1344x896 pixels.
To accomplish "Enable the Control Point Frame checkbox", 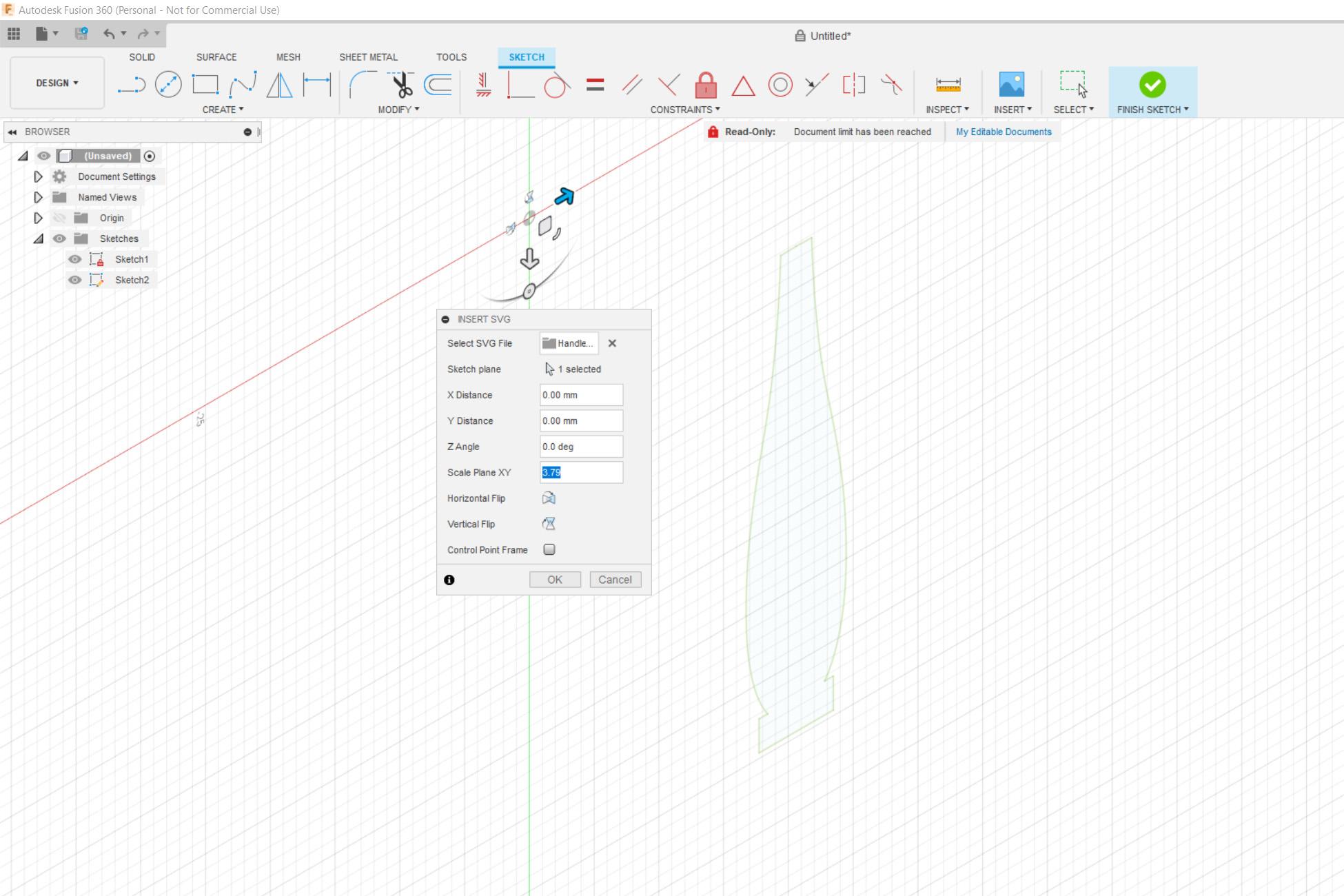I will point(549,550).
